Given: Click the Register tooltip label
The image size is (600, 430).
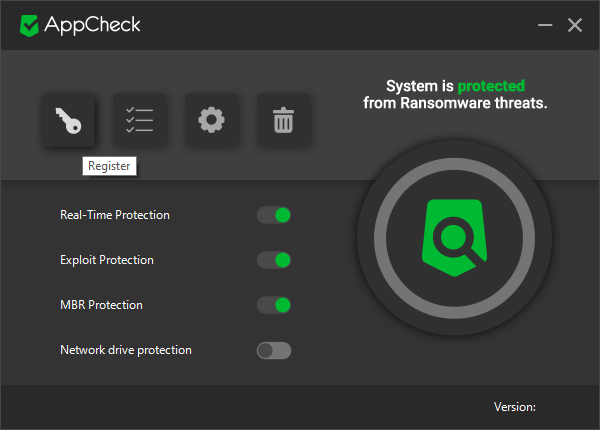Looking at the screenshot, I should [x=109, y=166].
